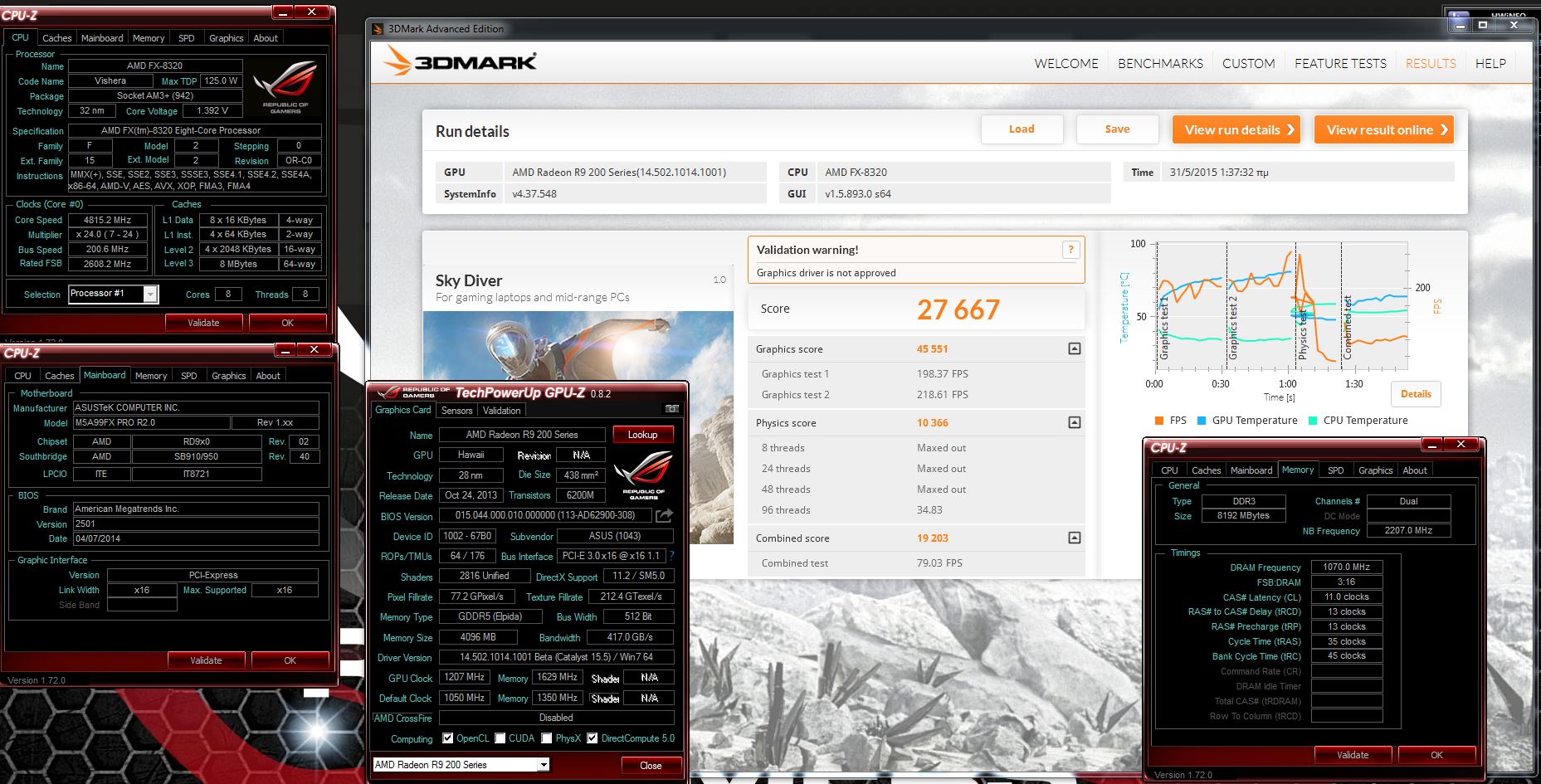Screen dimensions: 1541x784
Task: Open the Graphics tab in the CPU-Z Mainboard window
Action: (228, 376)
